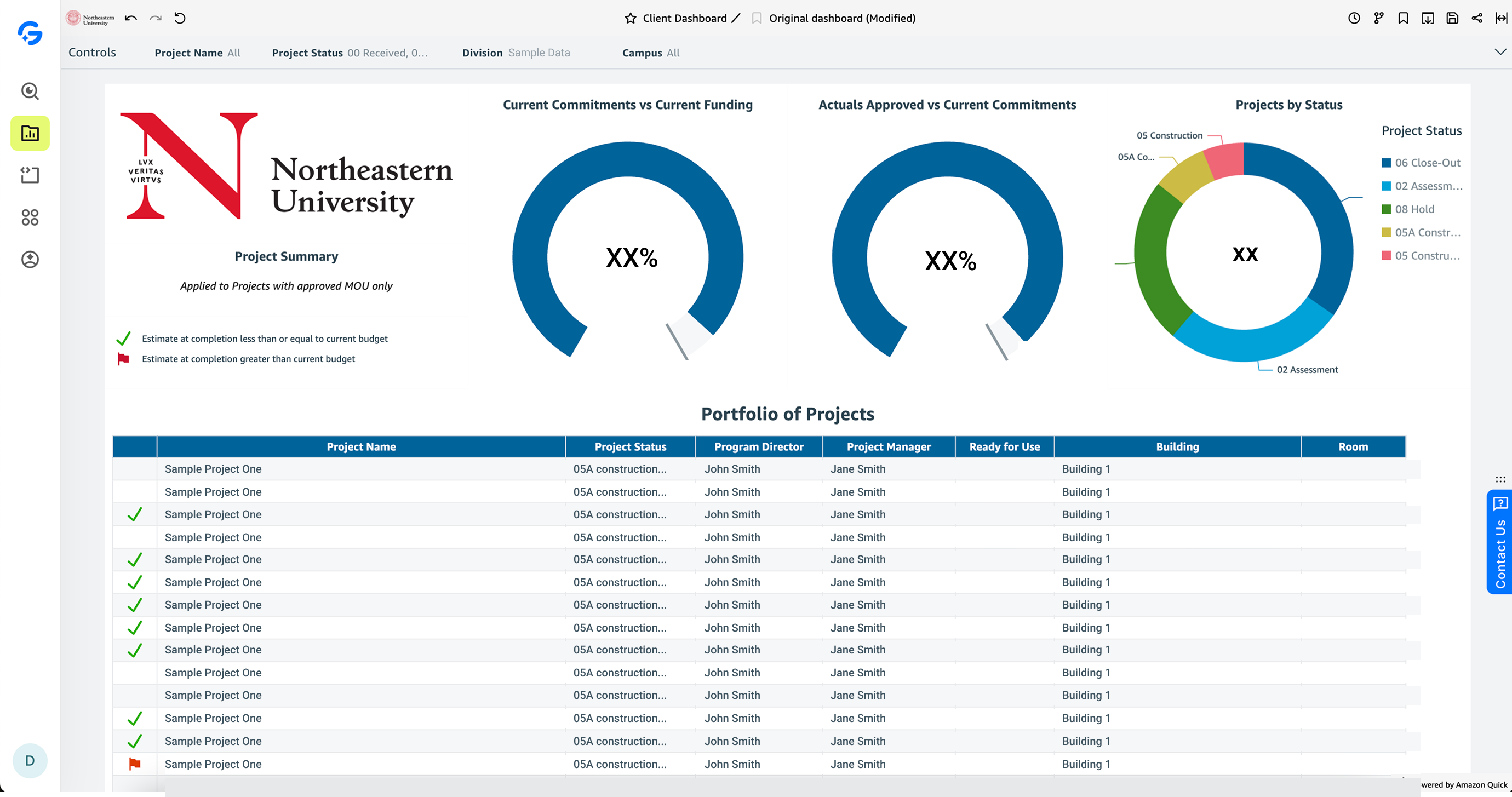The height and width of the screenshot is (797, 1512).
Task: Click the user avatar D
Action: pos(30,761)
